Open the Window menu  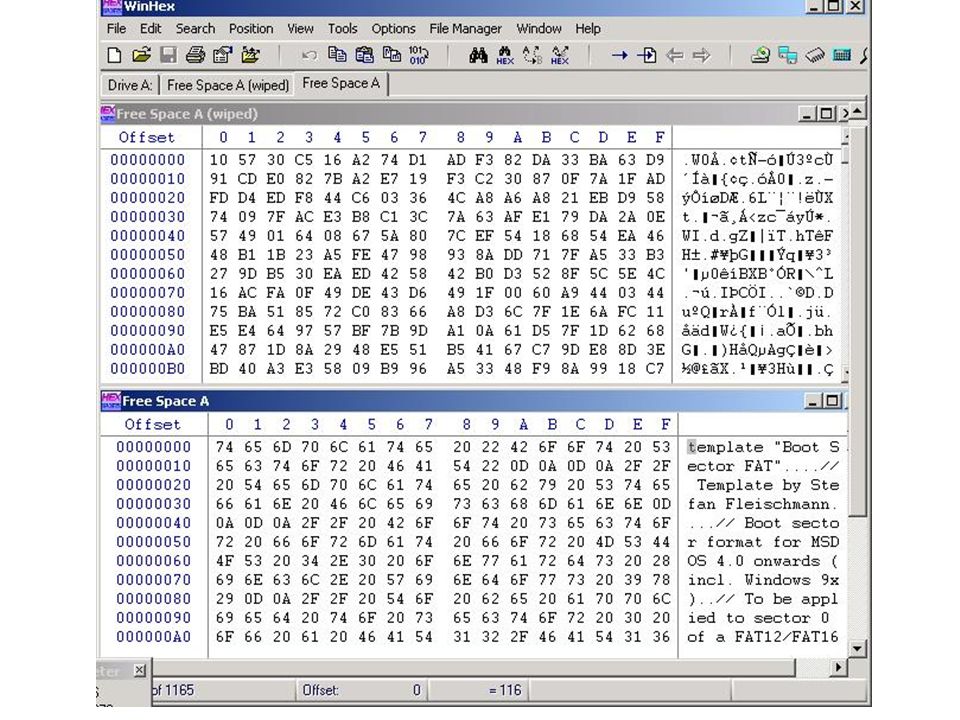click(x=539, y=28)
